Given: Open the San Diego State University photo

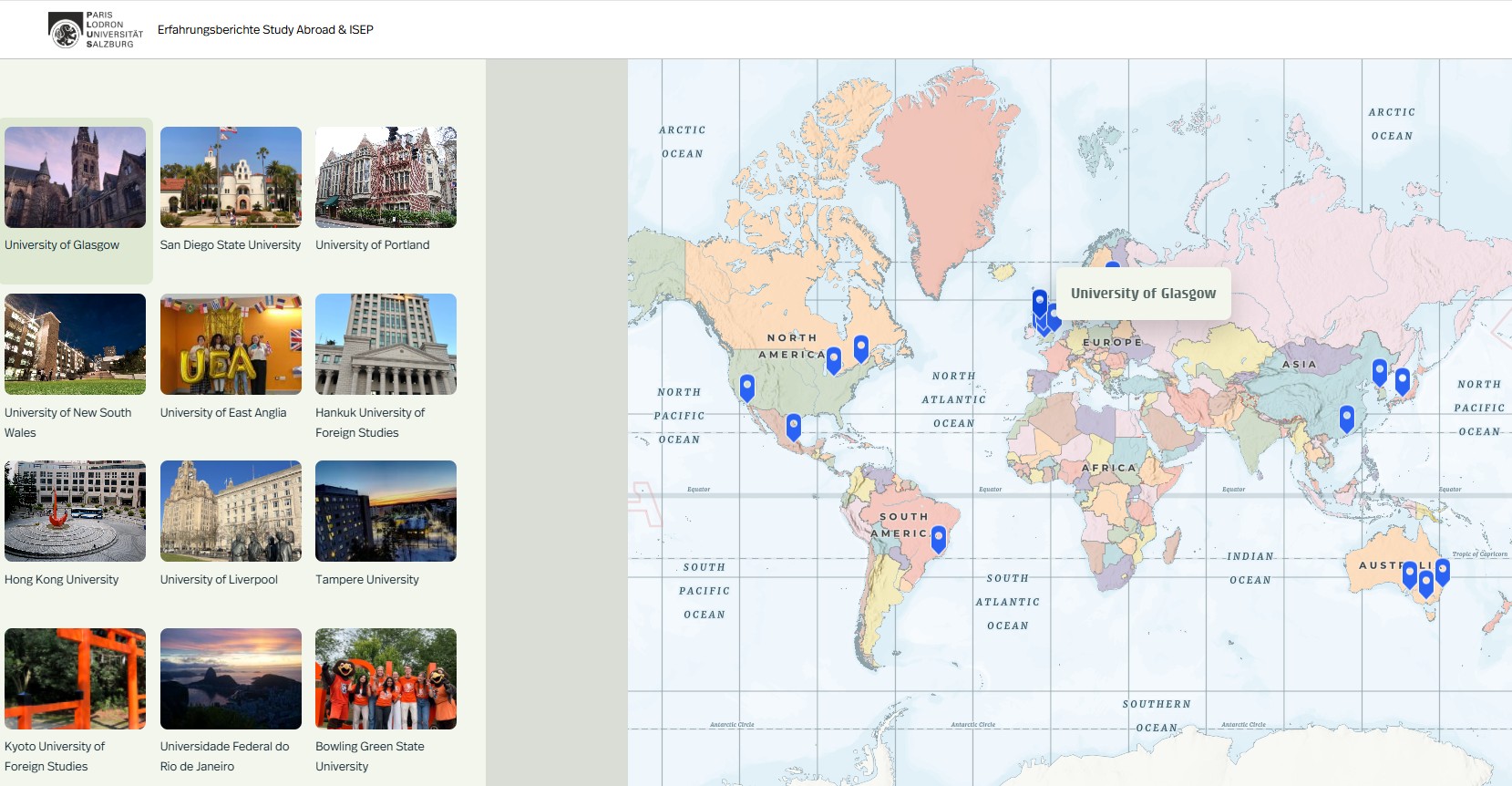Looking at the screenshot, I should pyautogui.click(x=231, y=177).
